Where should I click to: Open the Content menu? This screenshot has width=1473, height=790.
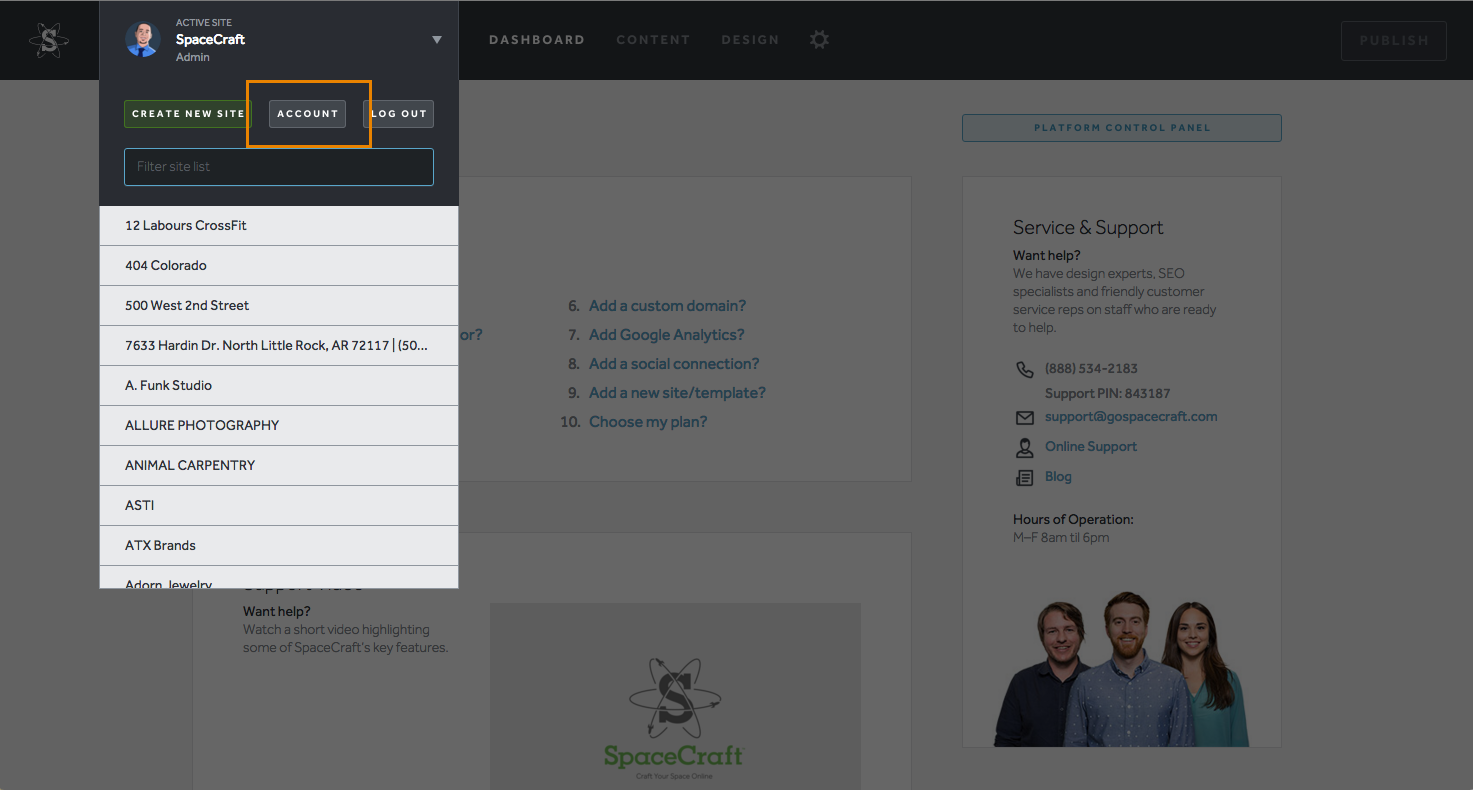pos(653,40)
